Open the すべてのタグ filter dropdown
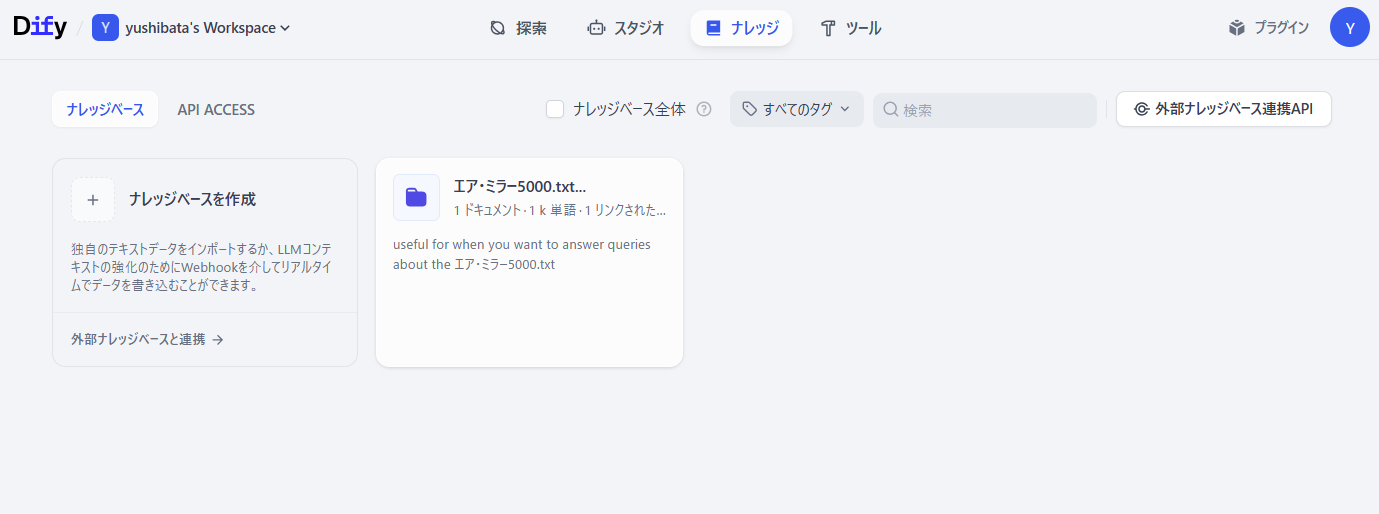This screenshot has width=1379, height=514. pyautogui.click(x=797, y=109)
